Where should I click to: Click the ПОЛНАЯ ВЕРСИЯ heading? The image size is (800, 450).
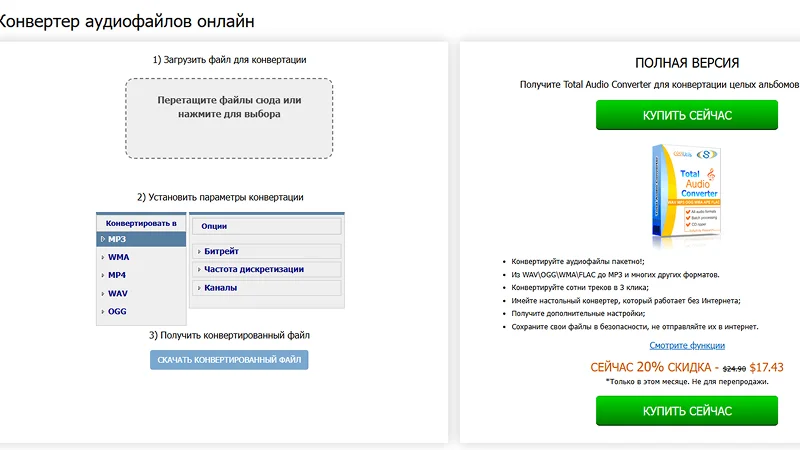687,63
